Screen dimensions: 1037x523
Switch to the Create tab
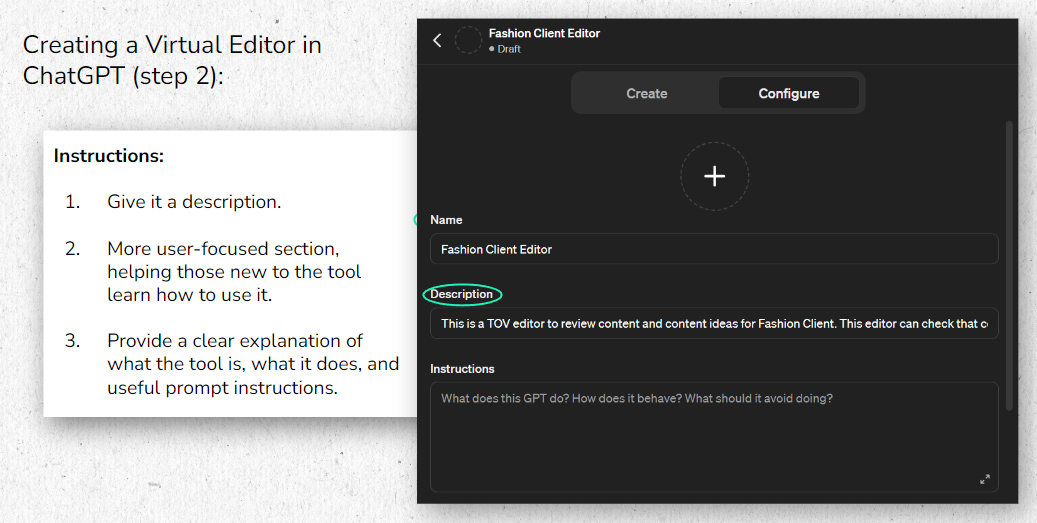646,93
